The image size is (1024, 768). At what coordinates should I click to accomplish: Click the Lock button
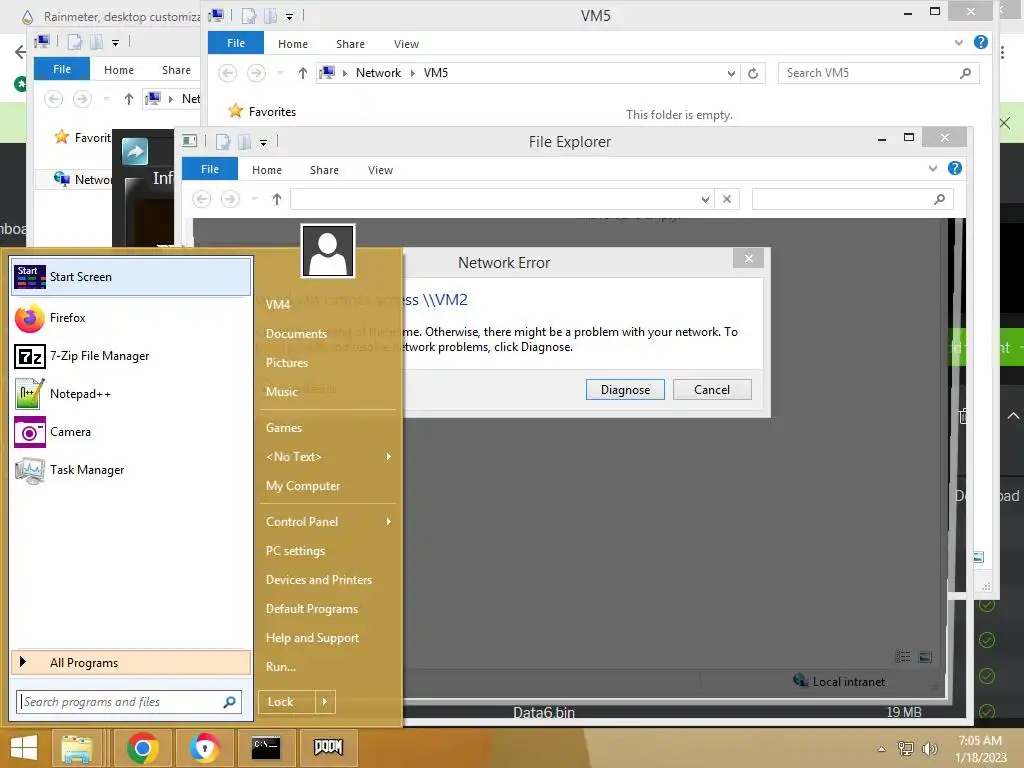[x=287, y=702]
